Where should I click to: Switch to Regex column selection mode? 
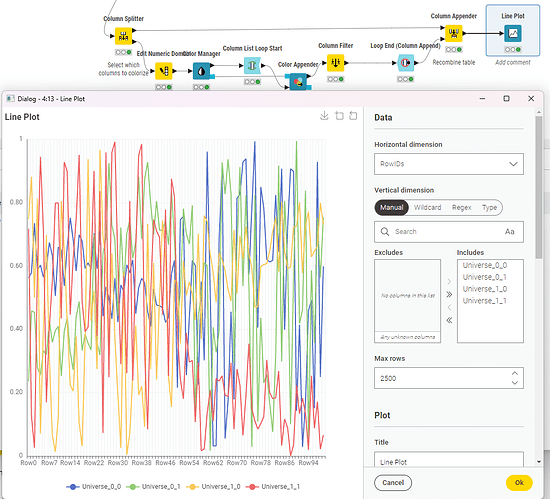click(461, 207)
